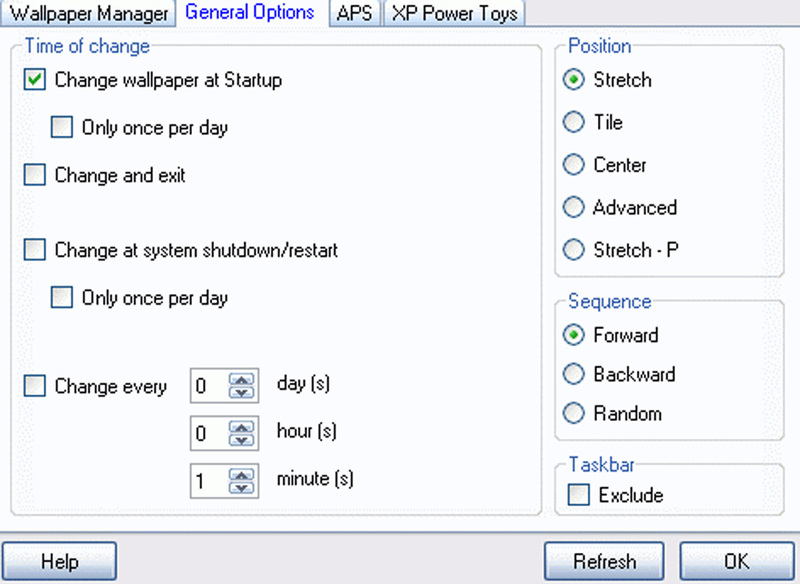Screen dimensions: 800x584
Task: Click the Refresh button
Action: [604, 561]
